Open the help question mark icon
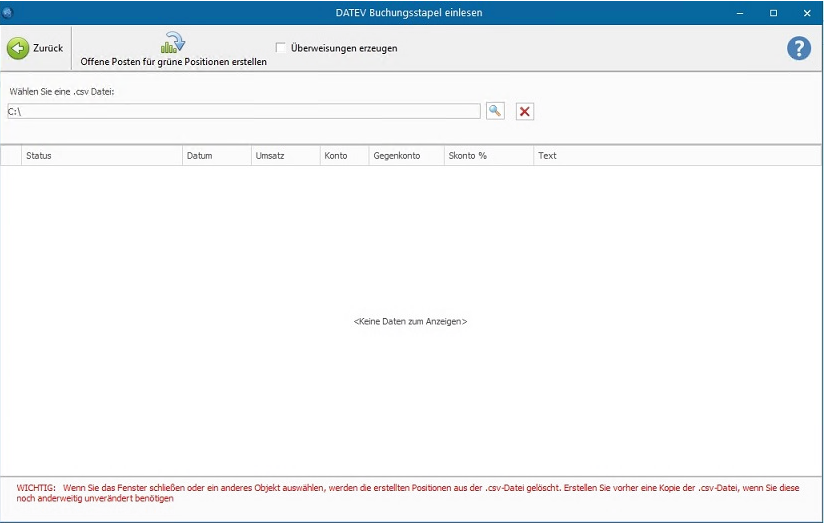The image size is (826, 527). 799,48
